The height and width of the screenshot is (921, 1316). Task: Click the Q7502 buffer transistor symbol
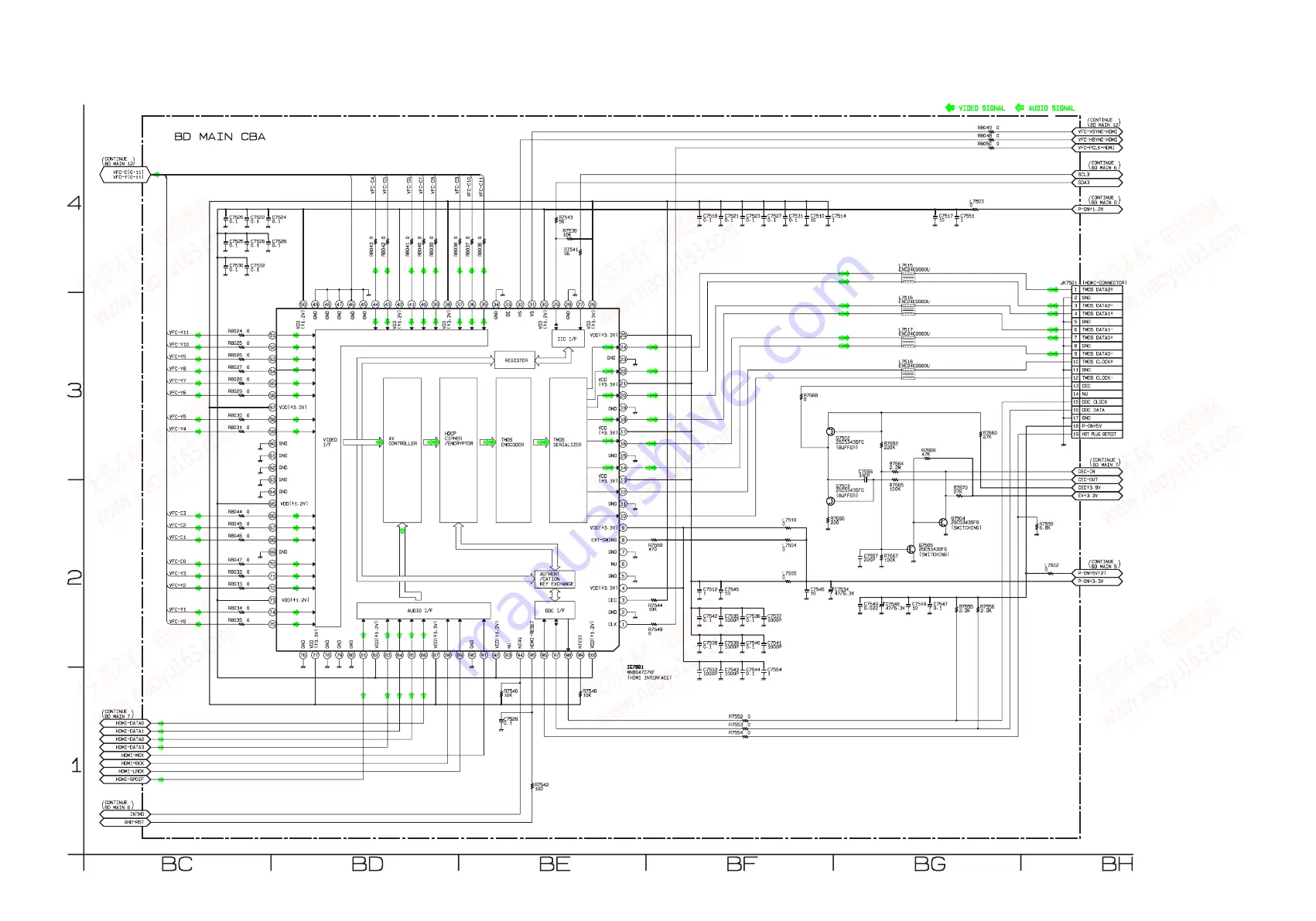pos(830,432)
